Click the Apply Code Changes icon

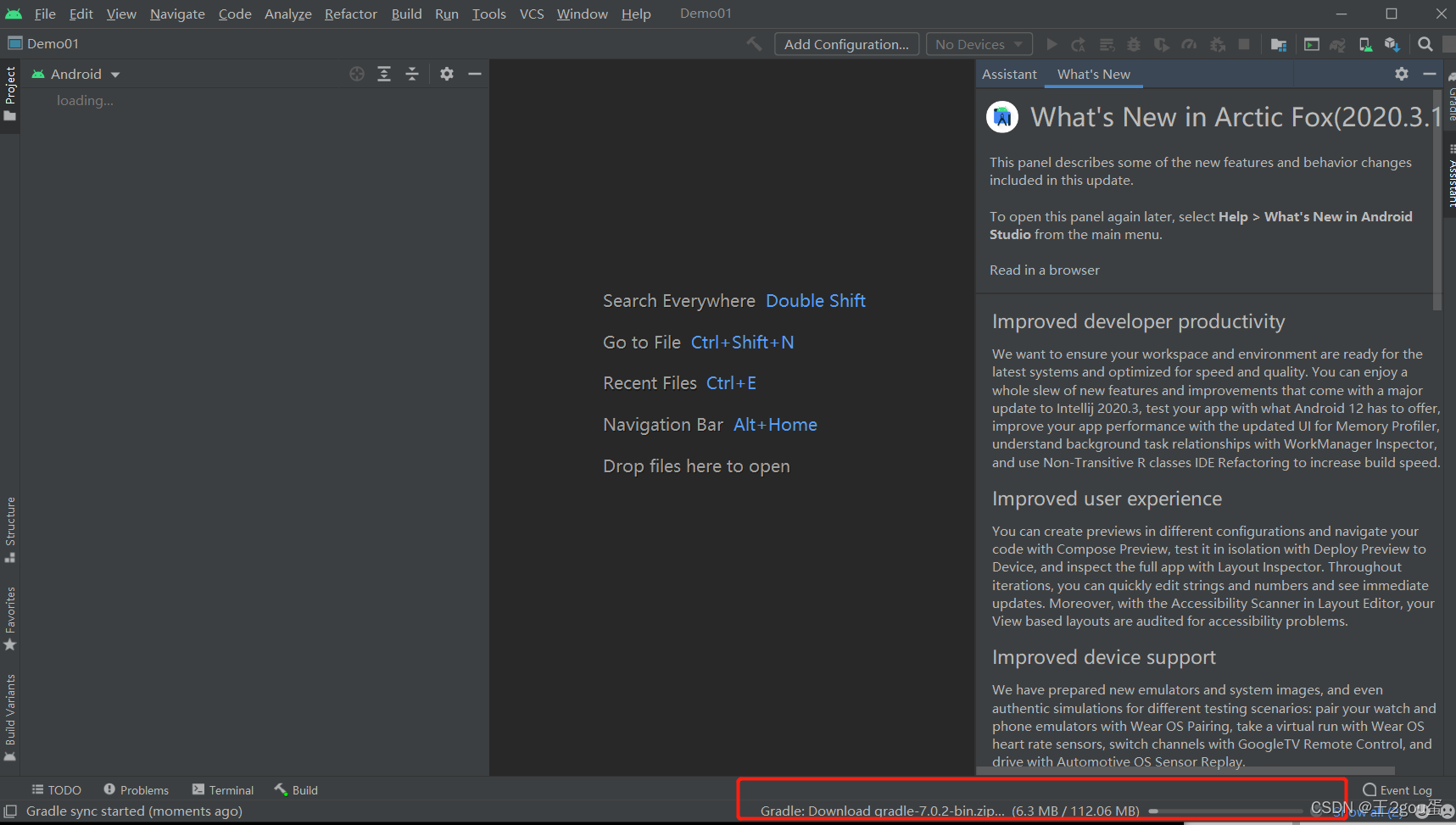point(1107,44)
